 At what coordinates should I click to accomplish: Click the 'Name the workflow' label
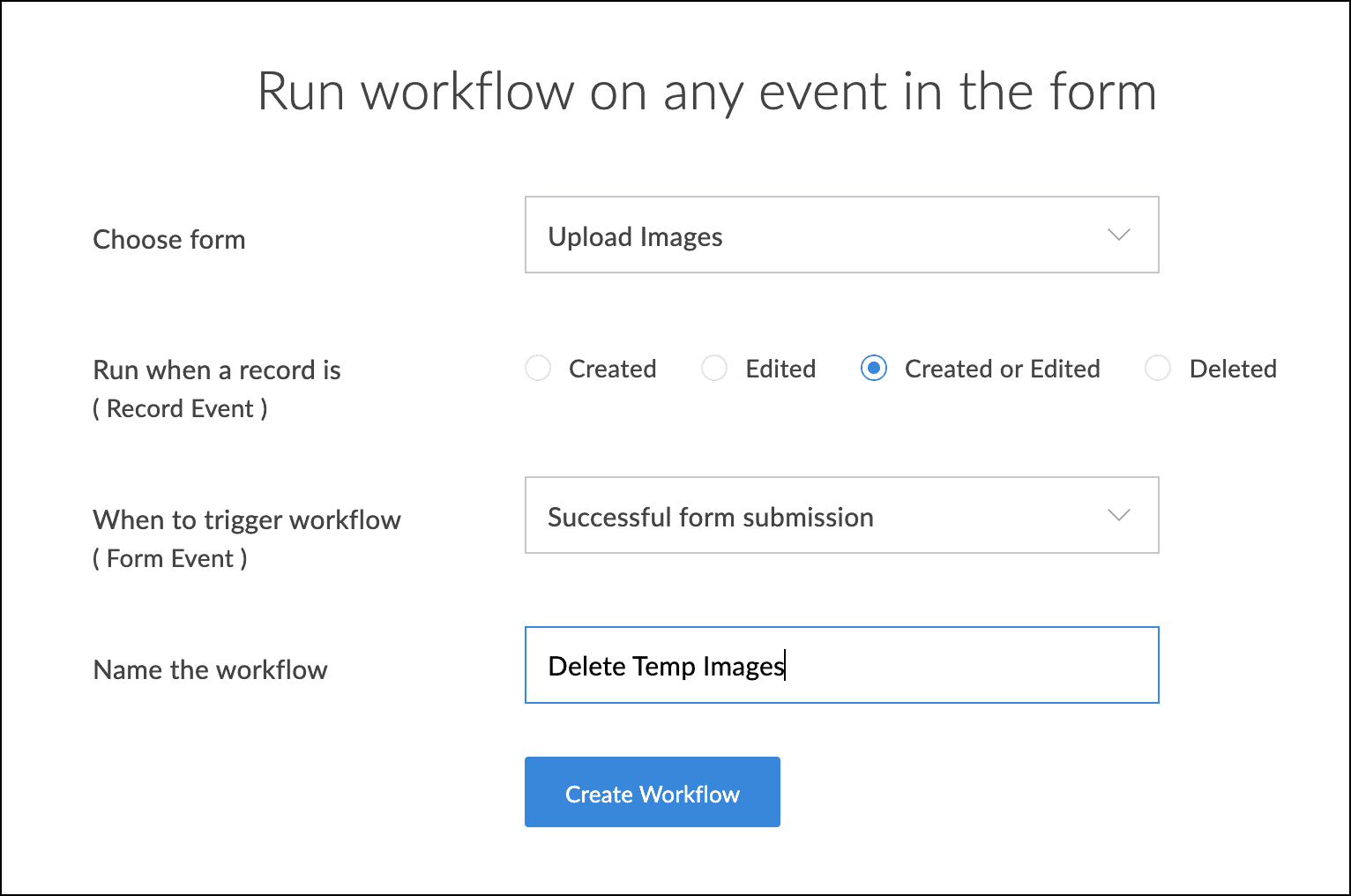click(x=210, y=670)
